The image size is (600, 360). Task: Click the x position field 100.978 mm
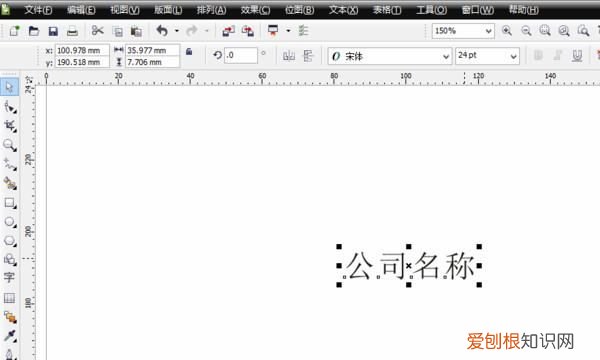[82, 50]
